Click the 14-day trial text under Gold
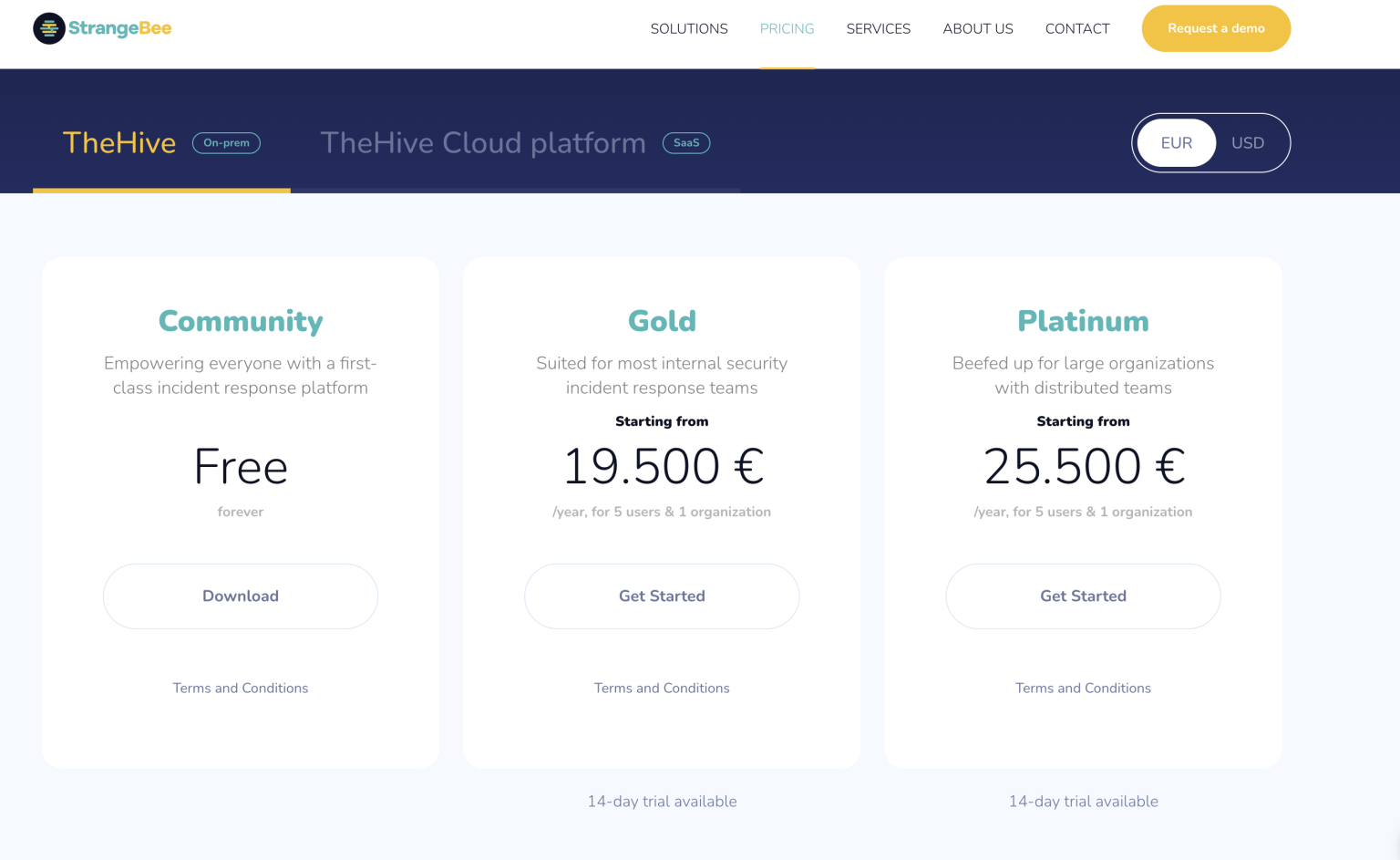The image size is (1400, 860). pyautogui.click(x=662, y=801)
